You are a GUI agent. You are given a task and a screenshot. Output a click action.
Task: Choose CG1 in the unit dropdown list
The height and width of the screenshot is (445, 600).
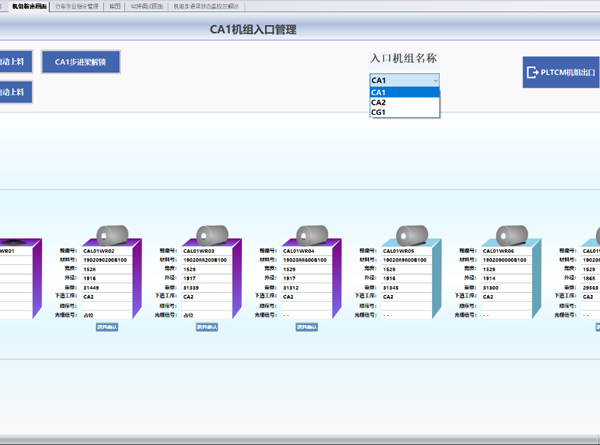[x=404, y=113]
